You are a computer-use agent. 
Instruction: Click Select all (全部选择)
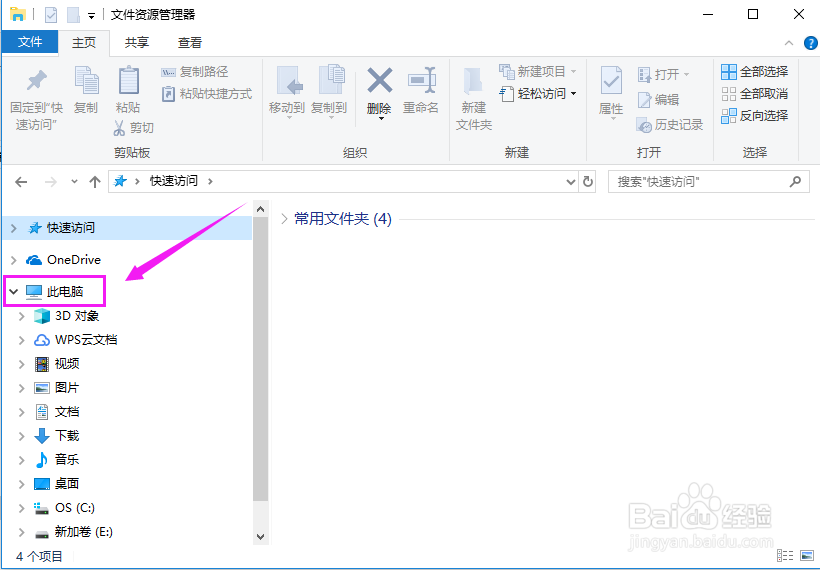click(x=755, y=71)
